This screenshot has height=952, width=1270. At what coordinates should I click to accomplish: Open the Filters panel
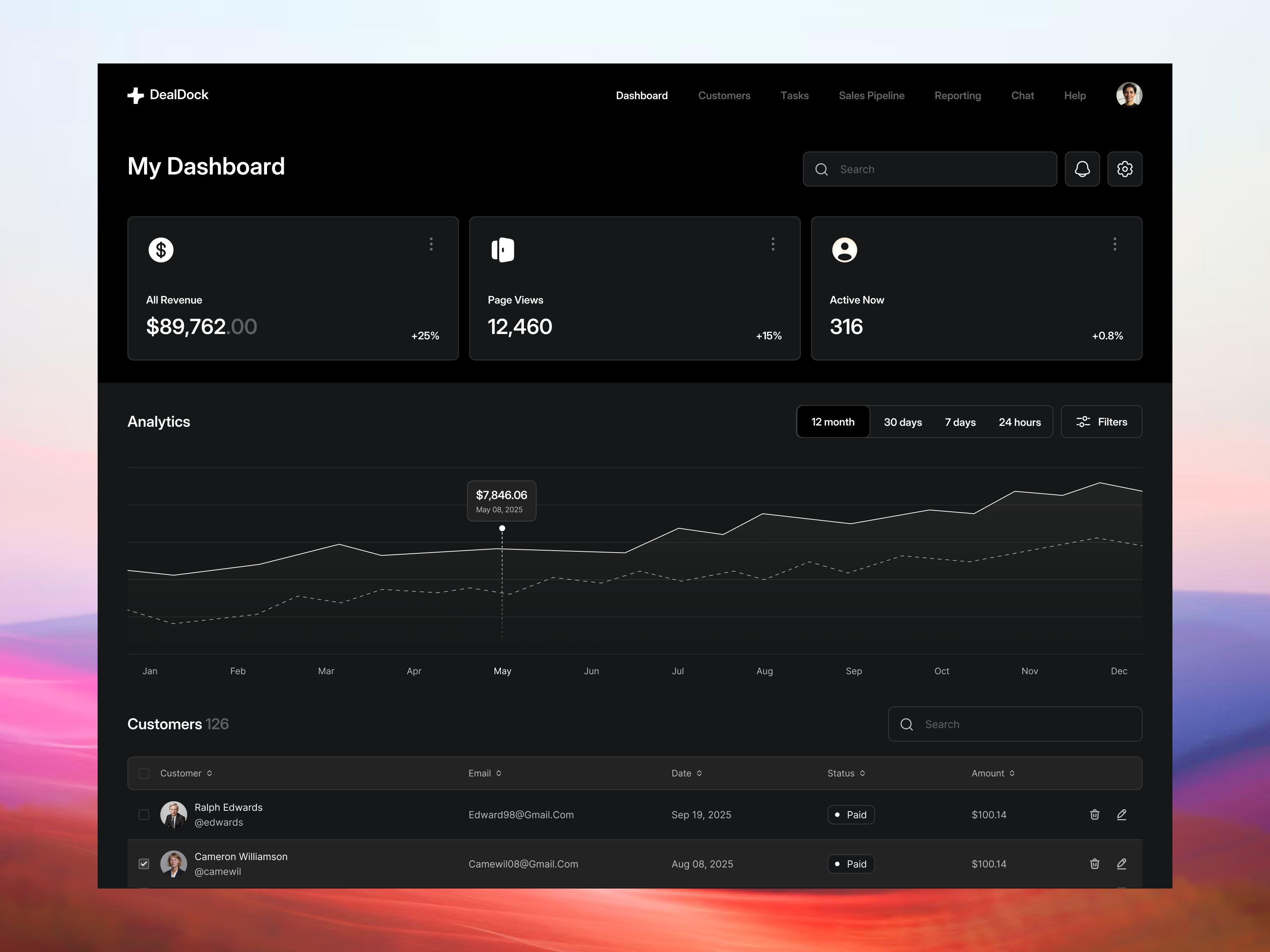click(1101, 422)
